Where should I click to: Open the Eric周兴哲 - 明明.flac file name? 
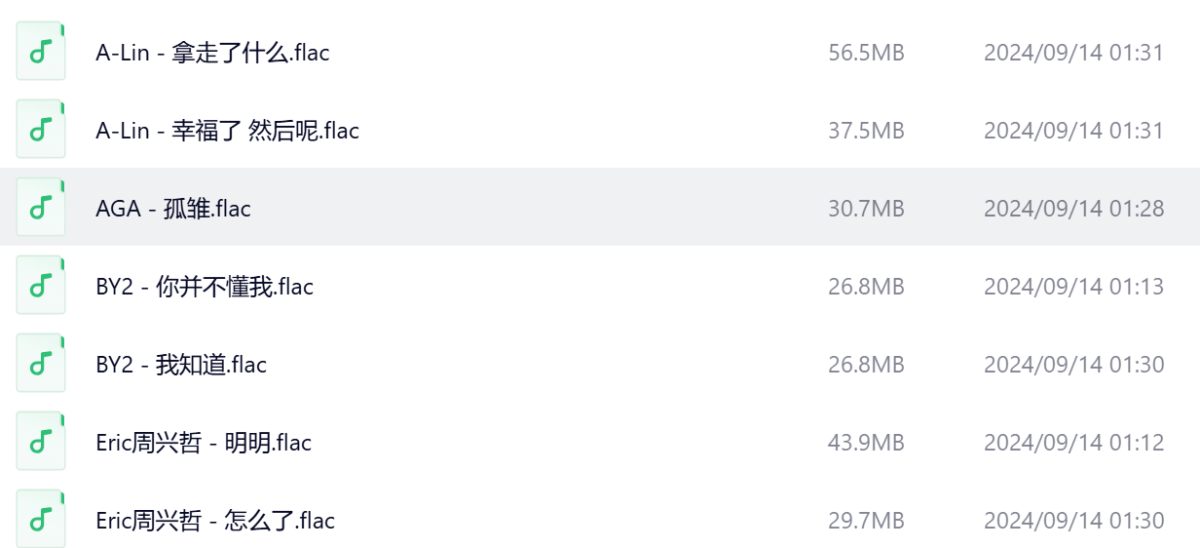[x=203, y=443]
